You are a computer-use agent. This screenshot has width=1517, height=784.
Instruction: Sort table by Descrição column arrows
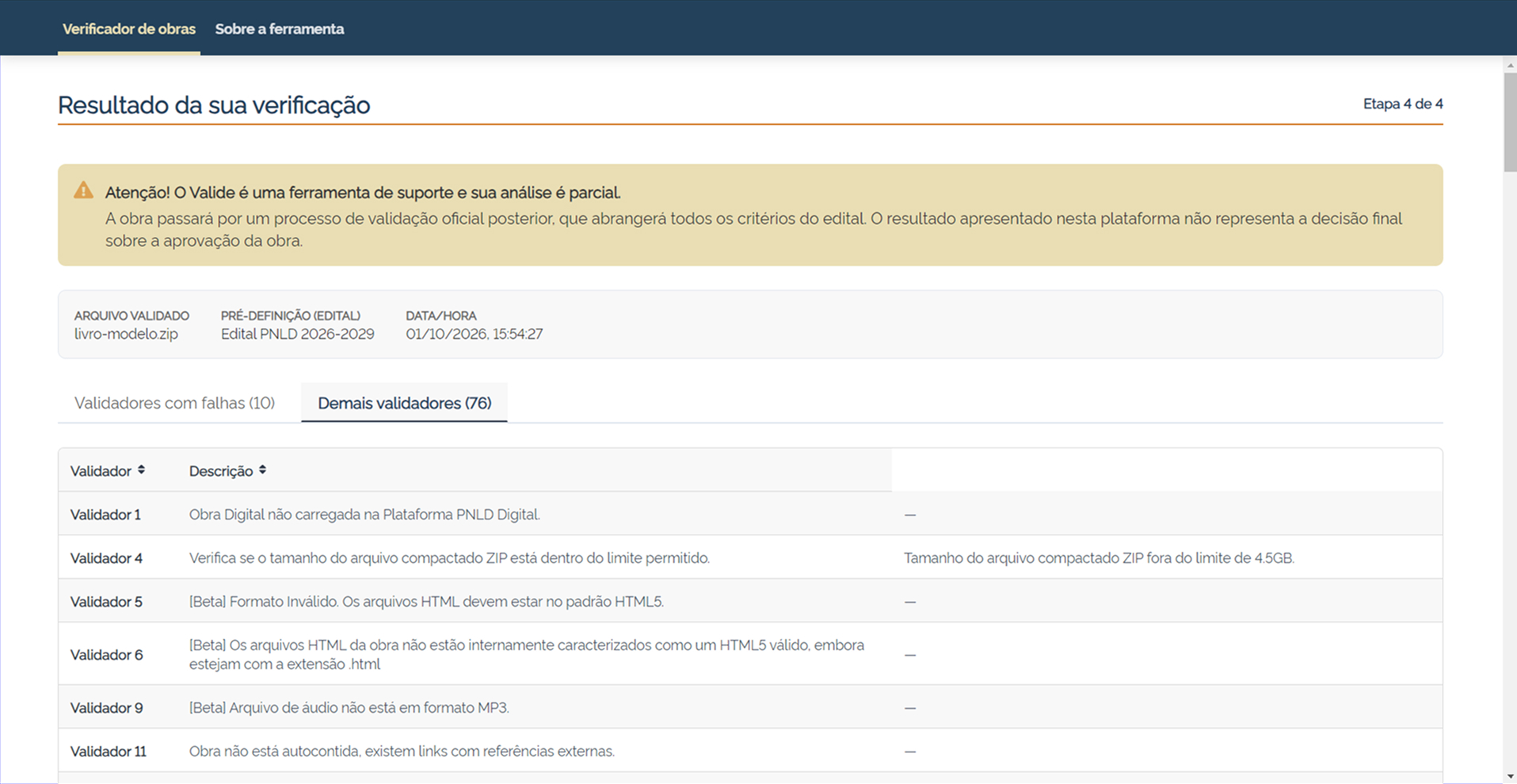(x=262, y=470)
